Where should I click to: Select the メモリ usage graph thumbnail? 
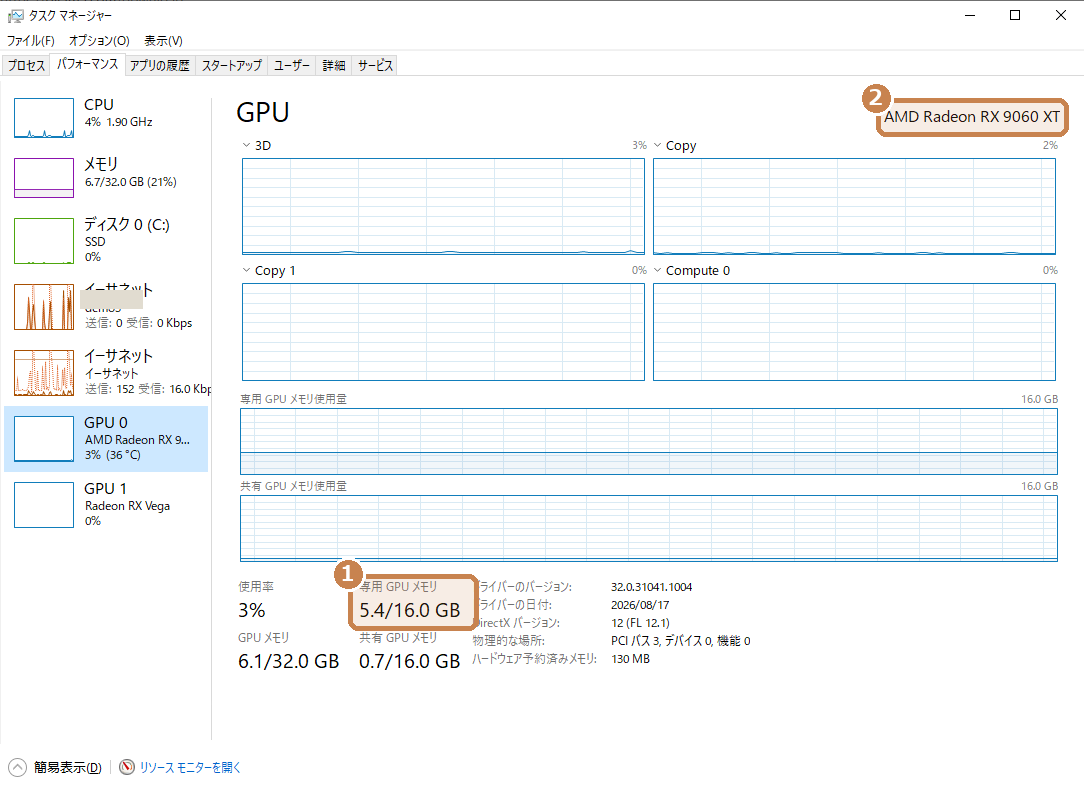click(44, 178)
